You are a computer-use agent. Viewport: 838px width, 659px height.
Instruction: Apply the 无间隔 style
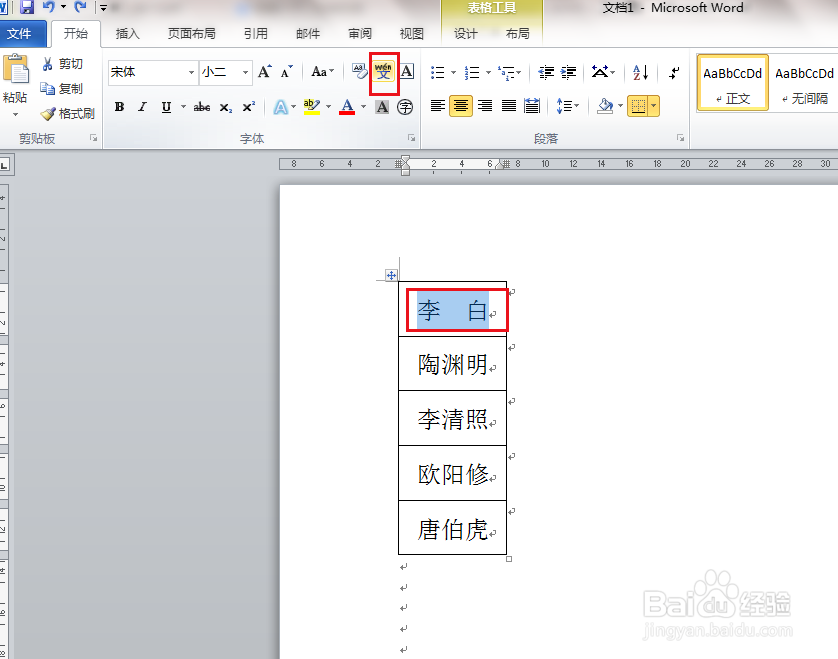coord(804,80)
